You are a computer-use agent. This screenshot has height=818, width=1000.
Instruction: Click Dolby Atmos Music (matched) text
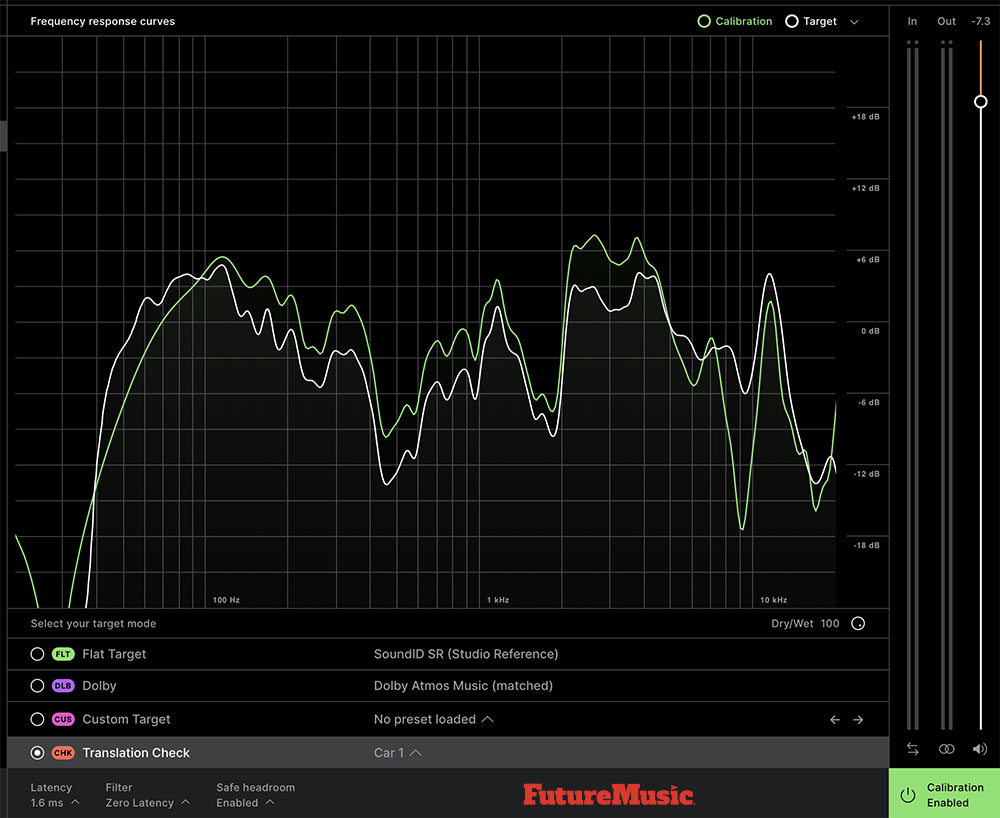coord(464,685)
